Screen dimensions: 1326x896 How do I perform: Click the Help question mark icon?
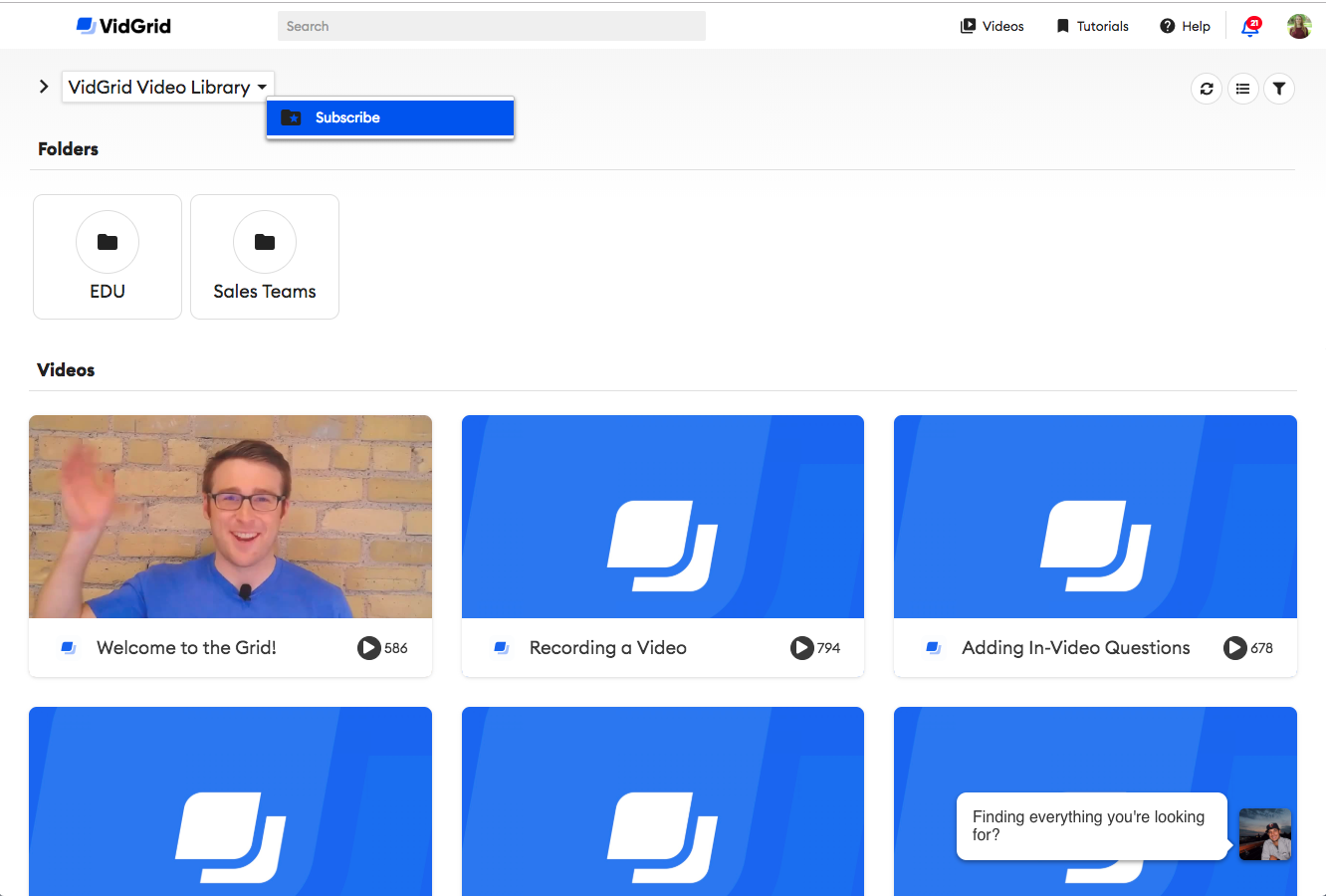click(1167, 26)
